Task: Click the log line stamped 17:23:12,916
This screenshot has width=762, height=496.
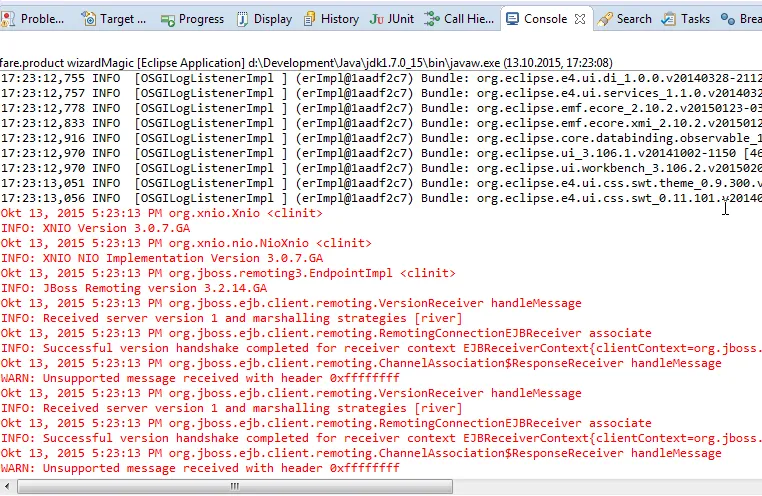Action: 381,138
